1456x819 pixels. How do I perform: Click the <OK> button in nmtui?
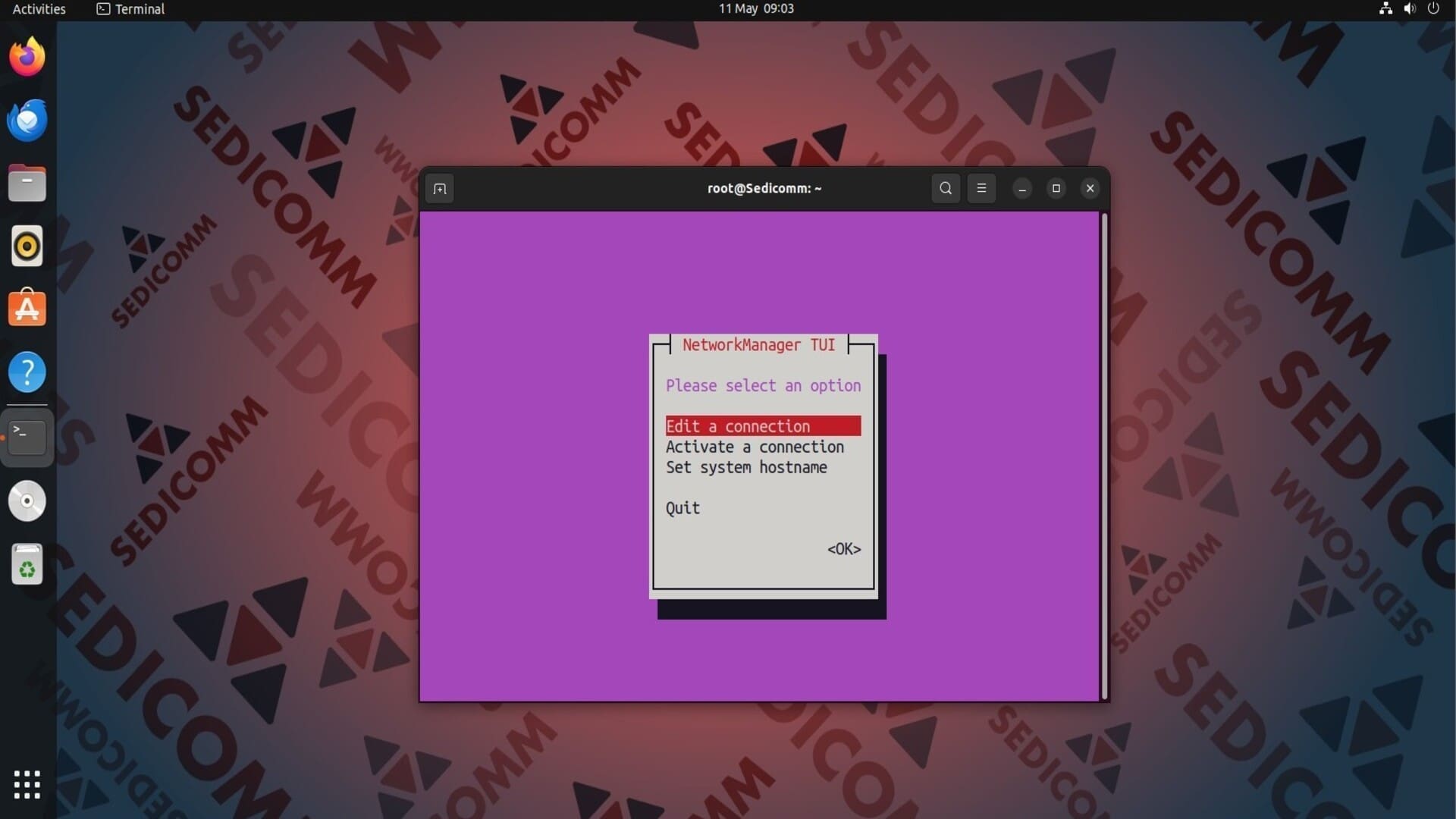tap(844, 549)
